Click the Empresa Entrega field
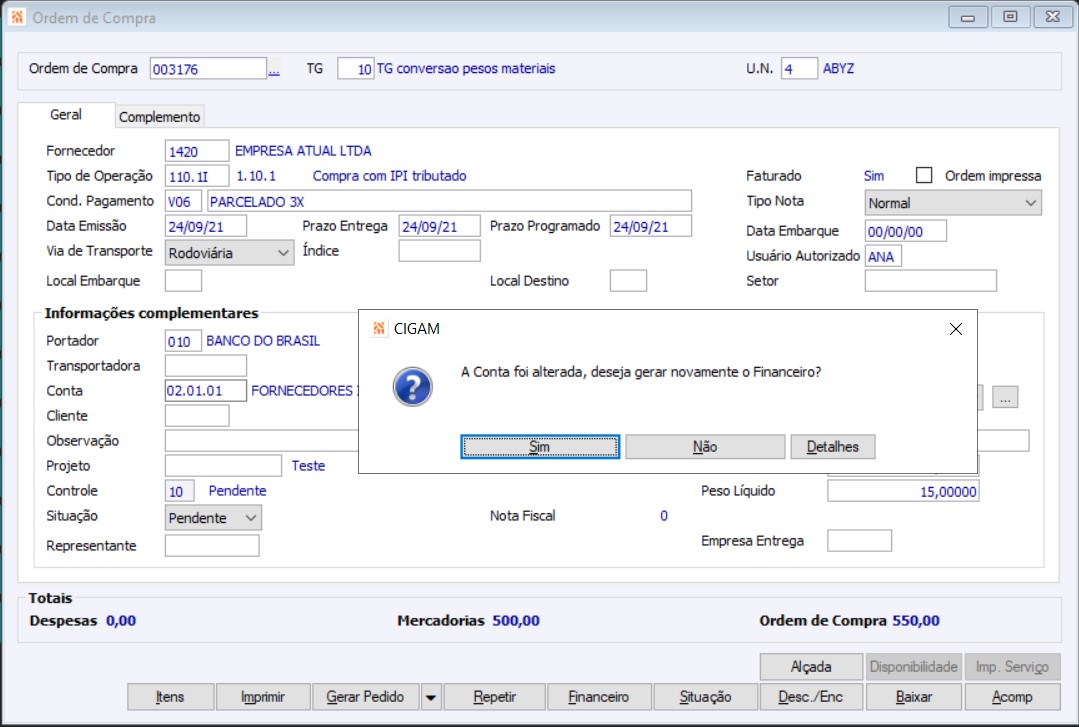This screenshot has width=1079, height=727. click(x=859, y=540)
